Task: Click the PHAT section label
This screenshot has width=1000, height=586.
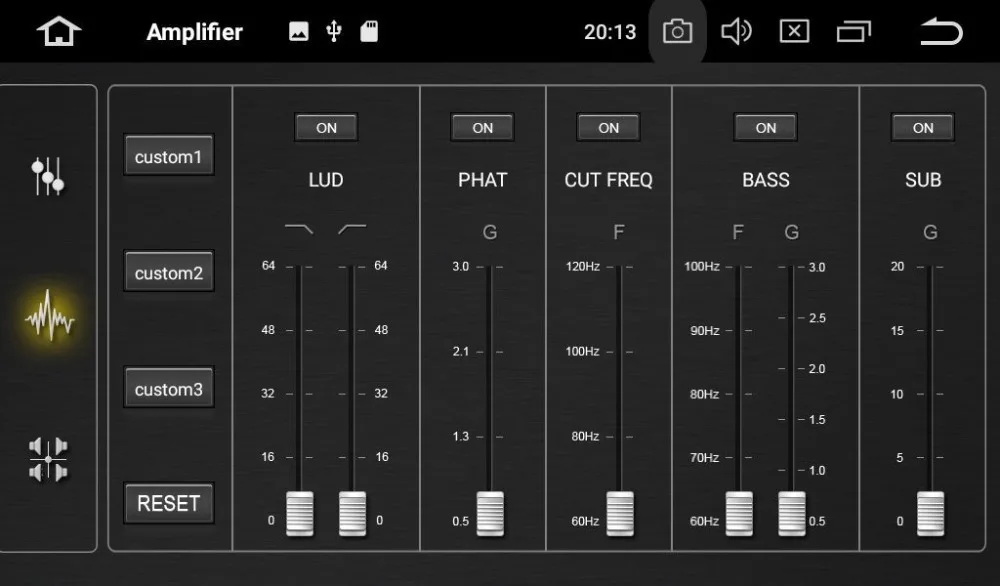Action: point(483,180)
